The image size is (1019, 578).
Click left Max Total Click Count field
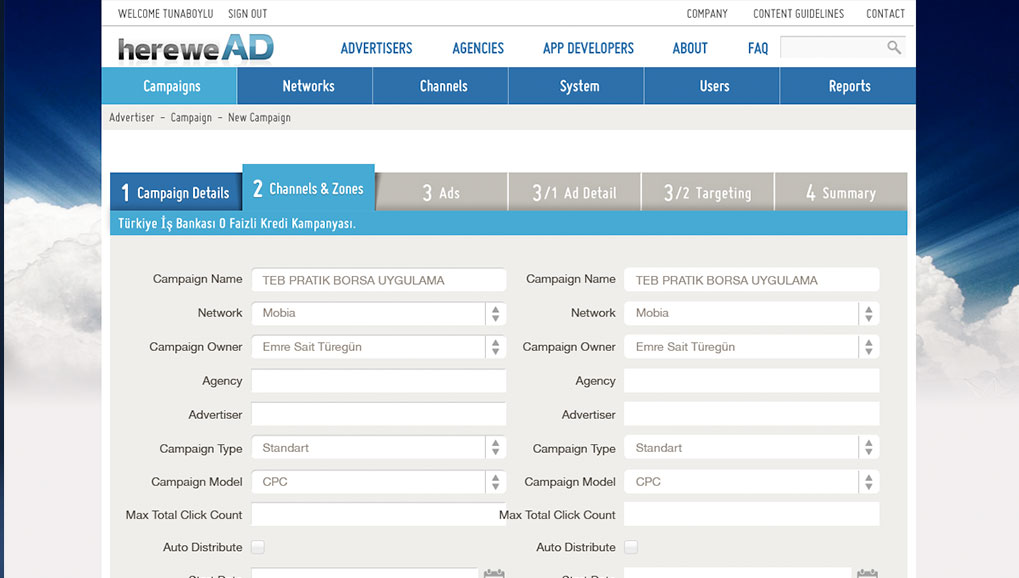379,514
